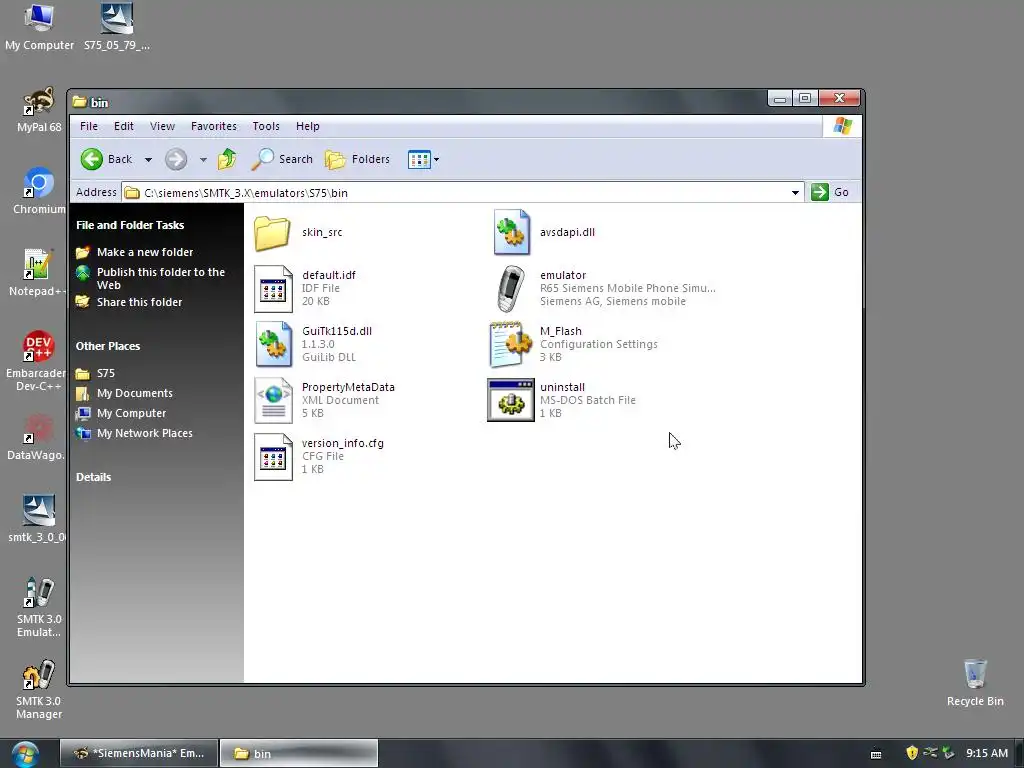
Task: Go to S75 in Other Places
Action: click(x=106, y=373)
